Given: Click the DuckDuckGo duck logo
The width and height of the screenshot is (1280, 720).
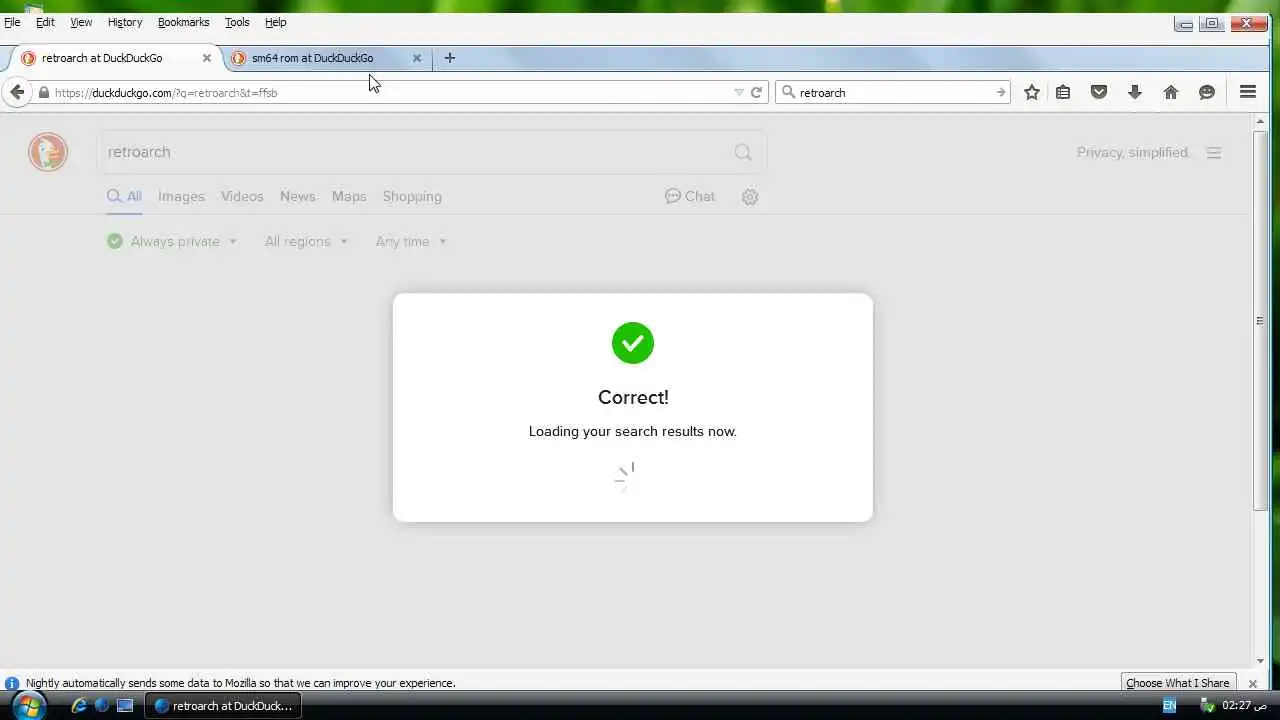Looking at the screenshot, I should point(48,152).
